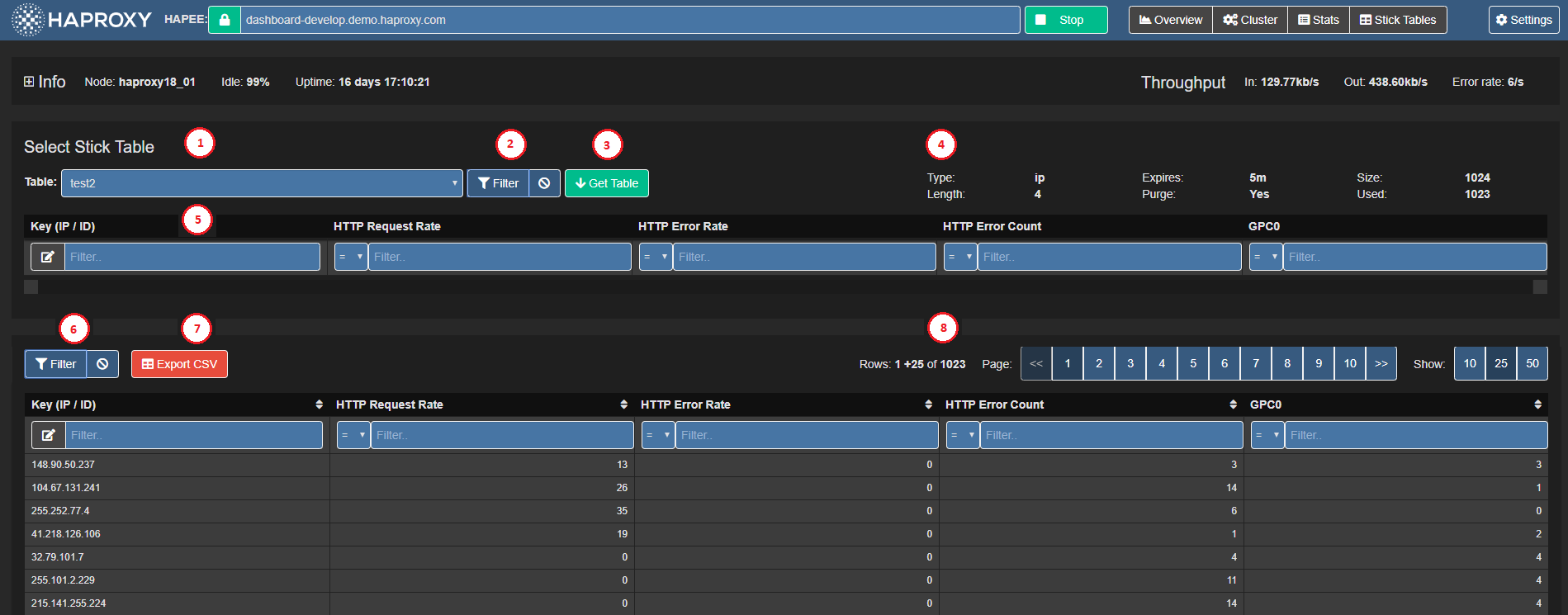Clear the stick table filter with the ban icon

[544, 183]
